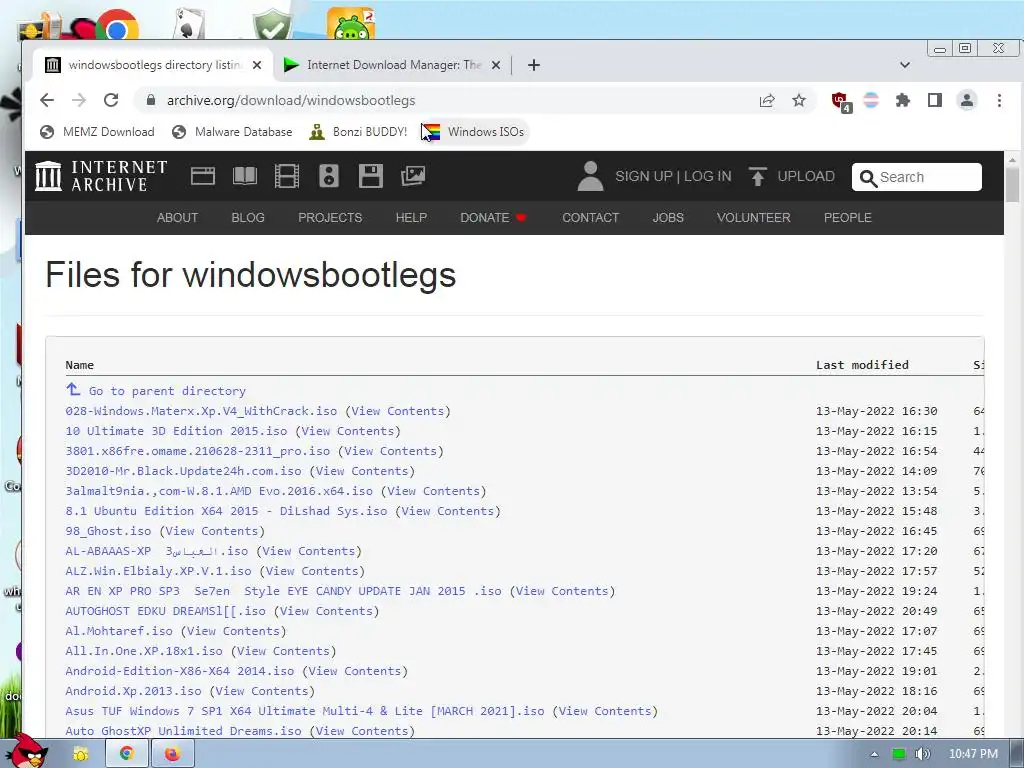Open 028-Windows.Materx.Xp.V4_WithCrack.iso file link
The width and height of the screenshot is (1024, 768).
(201, 411)
